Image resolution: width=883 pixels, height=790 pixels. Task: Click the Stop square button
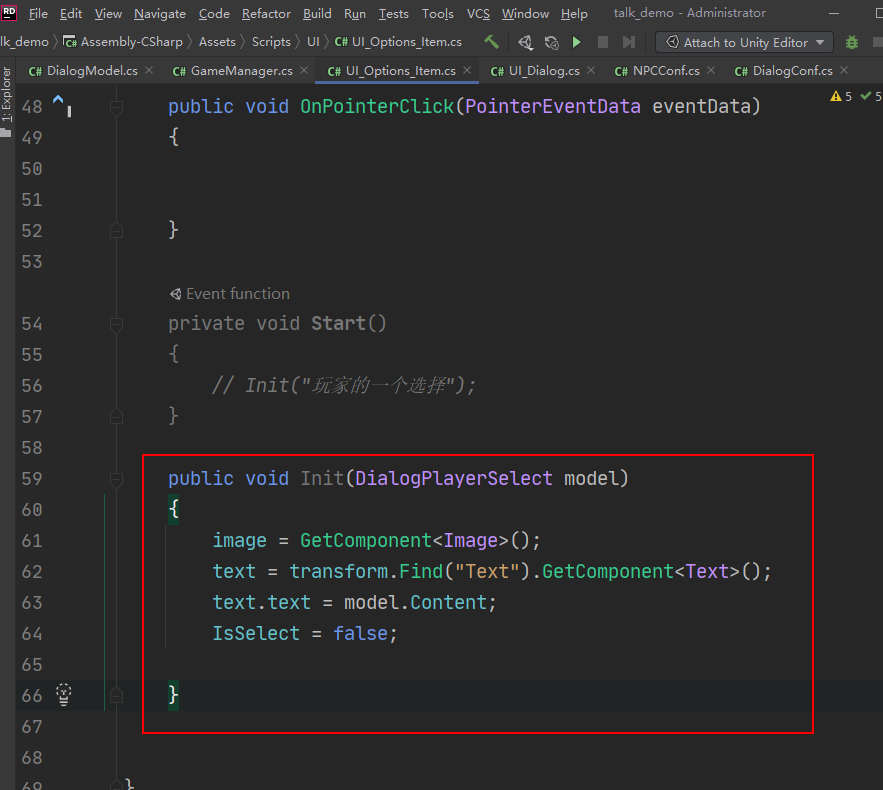[x=603, y=42]
